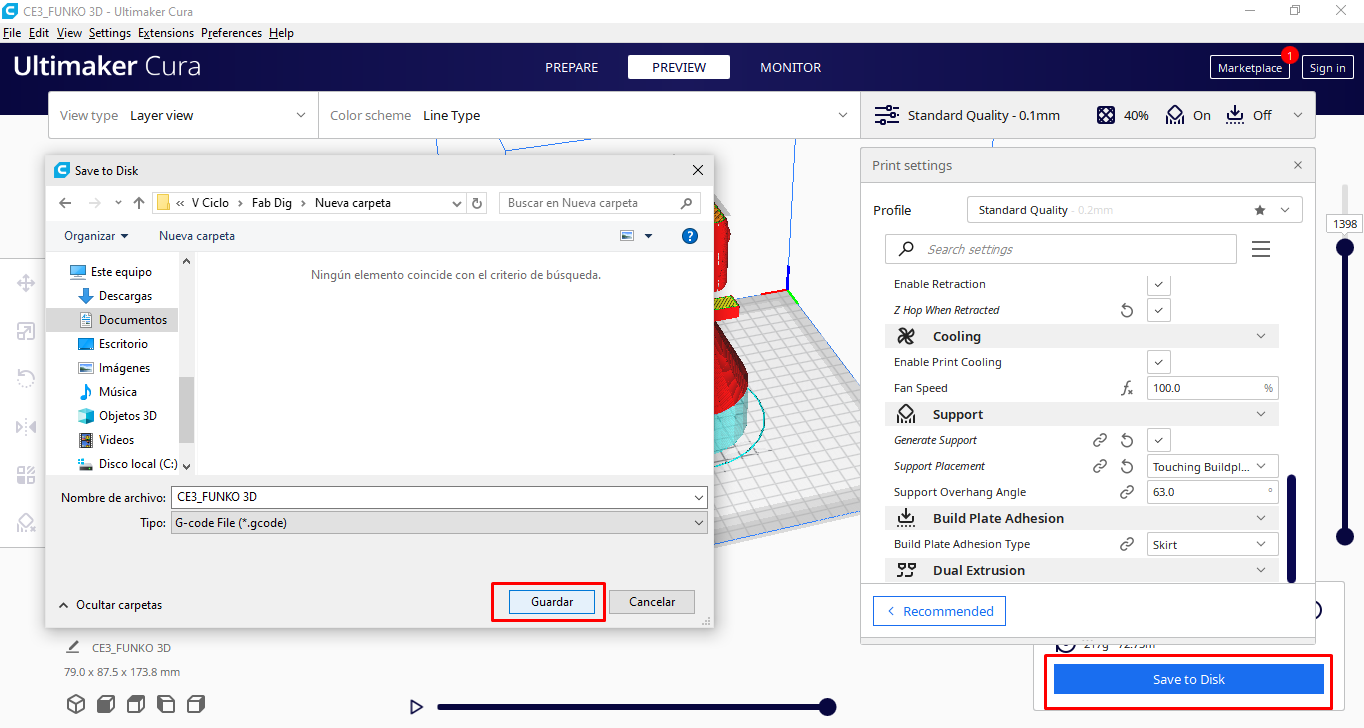Click the fx formula icon beside Fan Speed
This screenshot has height=728, width=1364.
[1127, 388]
